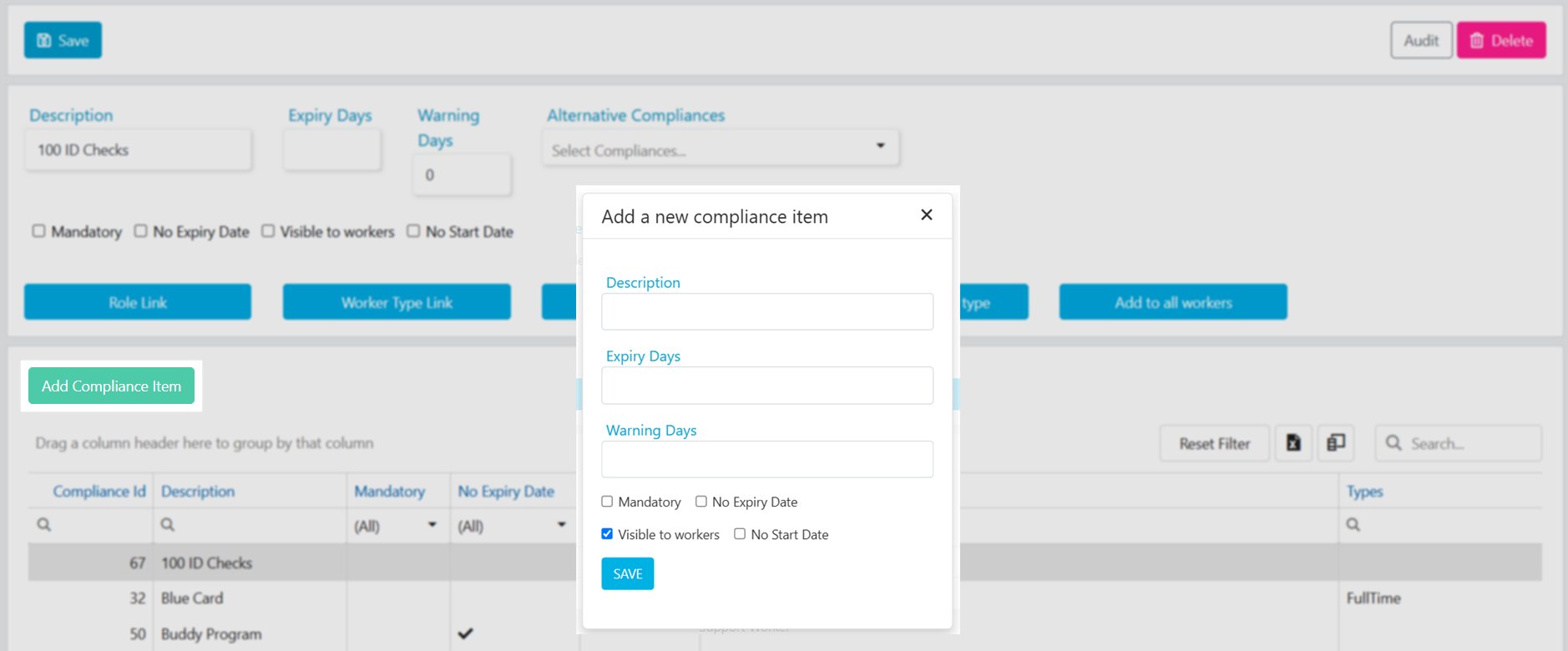Sort by the No Expiry Date column header
1568x651 pixels.
point(506,492)
